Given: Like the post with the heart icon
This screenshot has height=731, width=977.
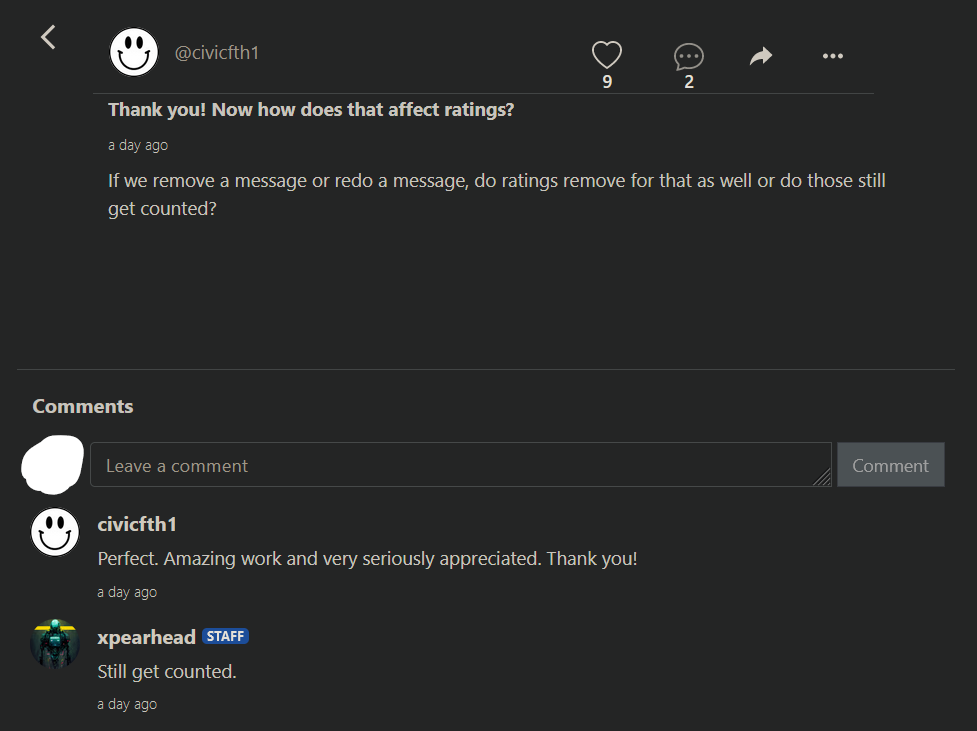Looking at the screenshot, I should click(x=607, y=54).
